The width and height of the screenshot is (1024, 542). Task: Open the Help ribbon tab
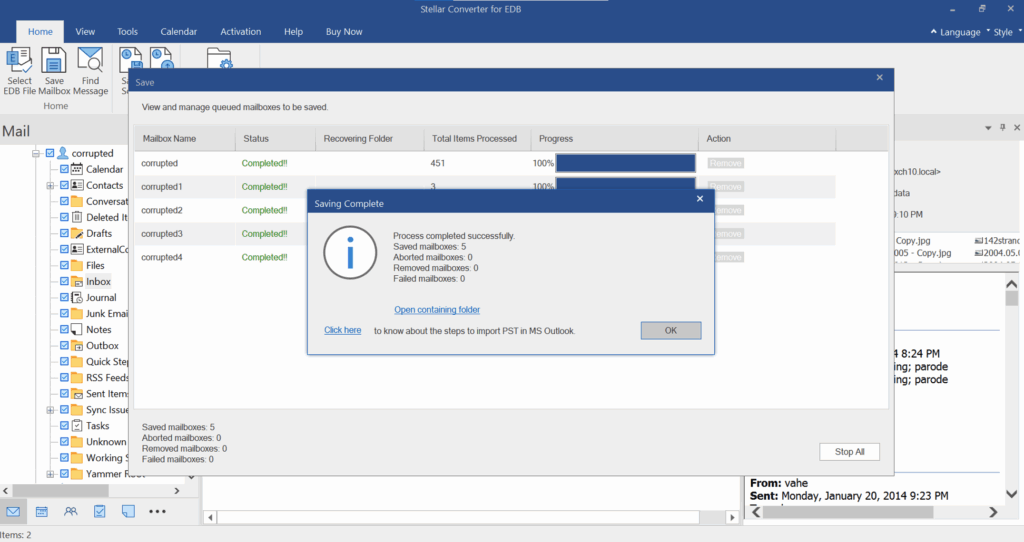(293, 31)
